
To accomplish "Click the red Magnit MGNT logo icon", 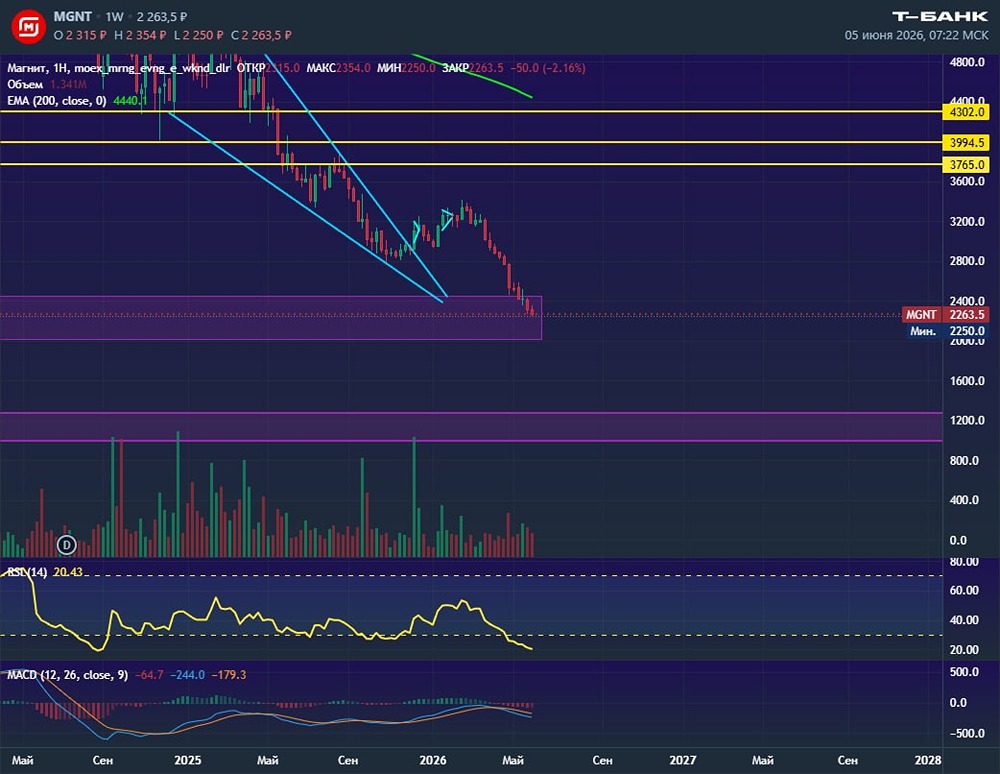I will tap(29, 26).
